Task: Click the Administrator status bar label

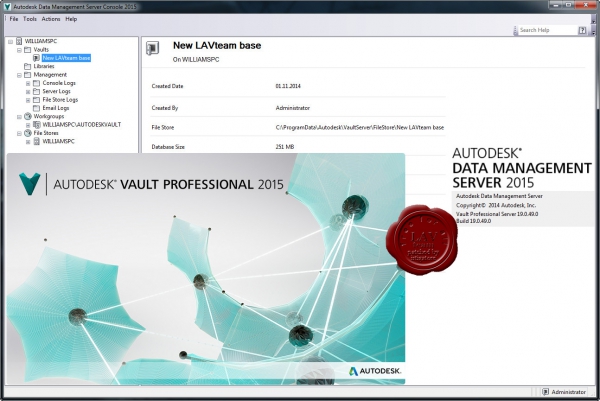Action: pos(569,392)
